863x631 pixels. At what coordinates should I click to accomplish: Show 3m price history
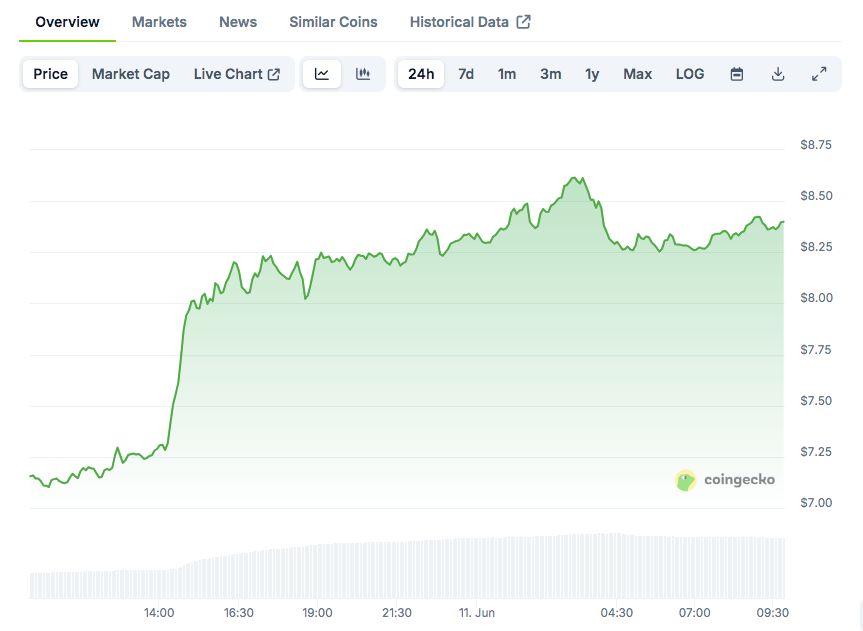[551, 74]
